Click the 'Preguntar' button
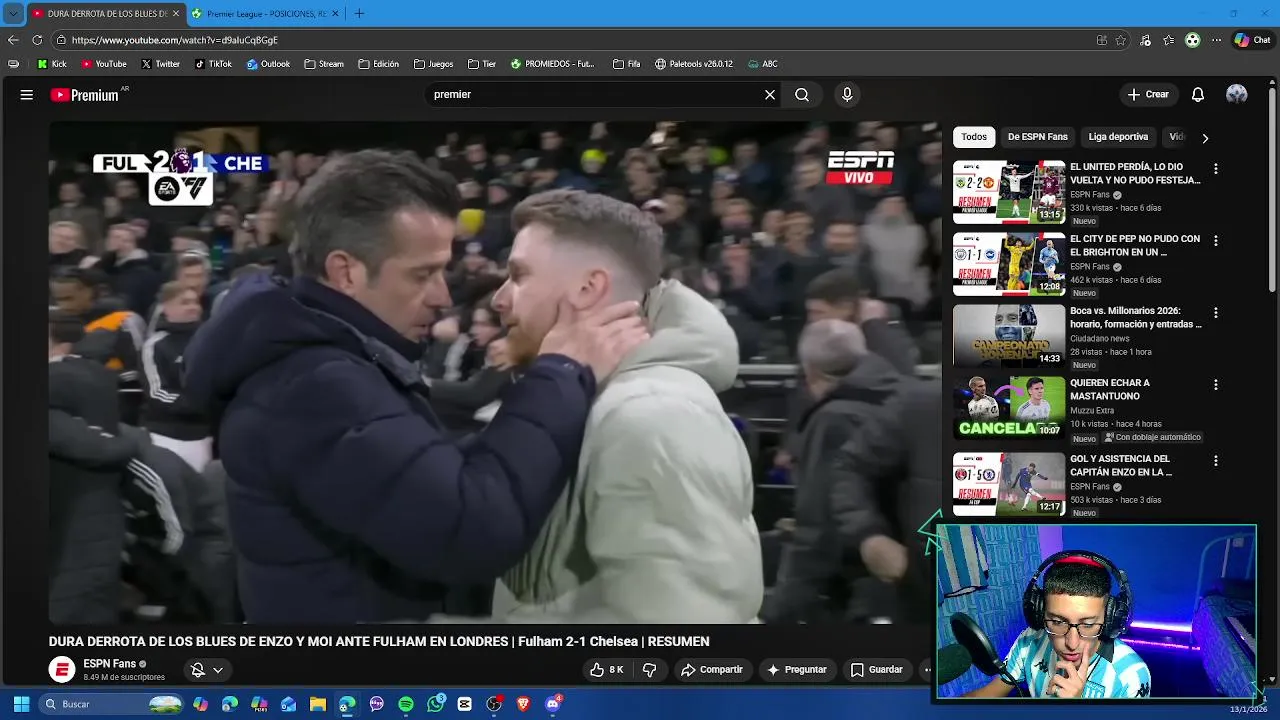The height and width of the screenshot is (720, 1280). pos(796,670)
